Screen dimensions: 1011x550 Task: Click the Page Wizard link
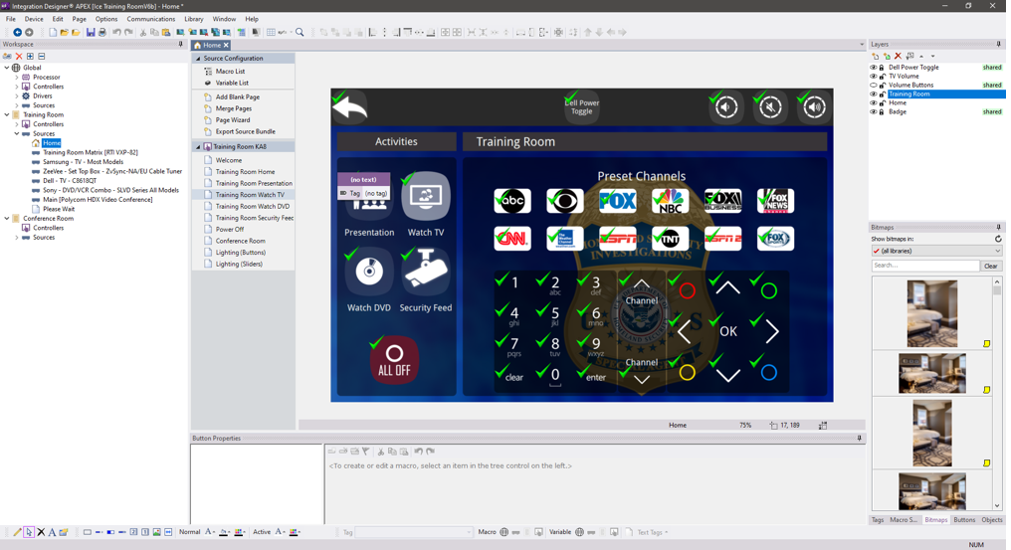pyautogui.click(x=233, y=120)
